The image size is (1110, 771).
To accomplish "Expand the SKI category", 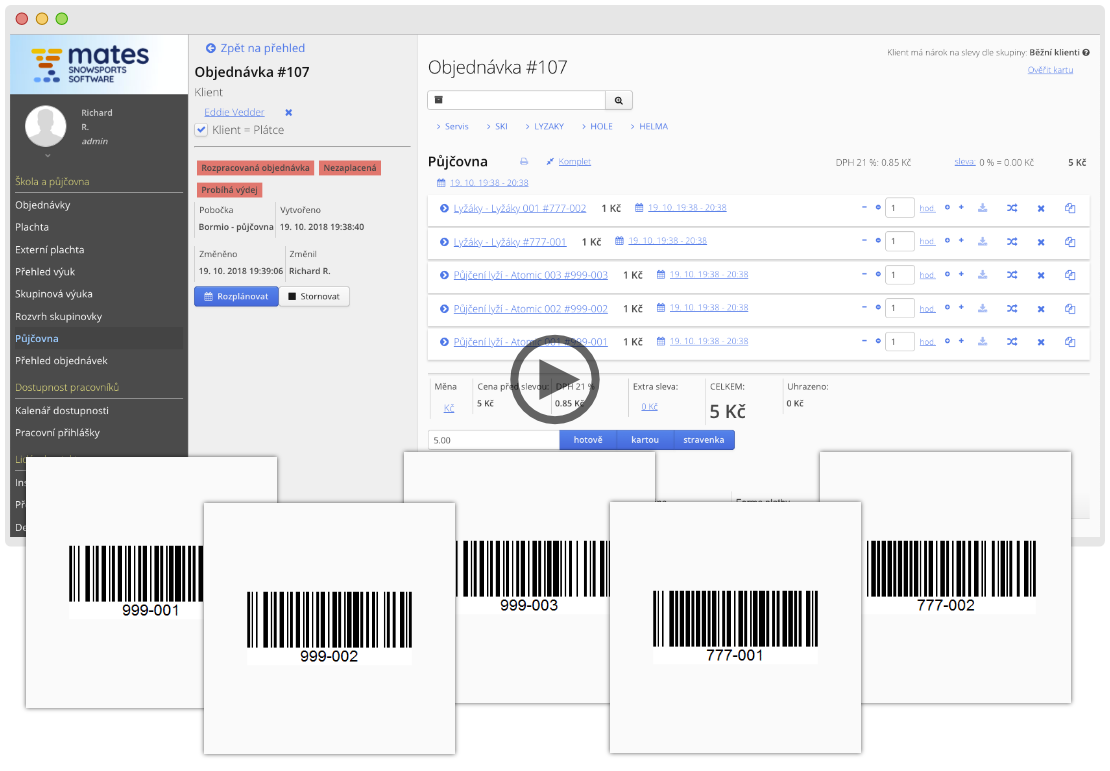I will [x=497, y=126].
